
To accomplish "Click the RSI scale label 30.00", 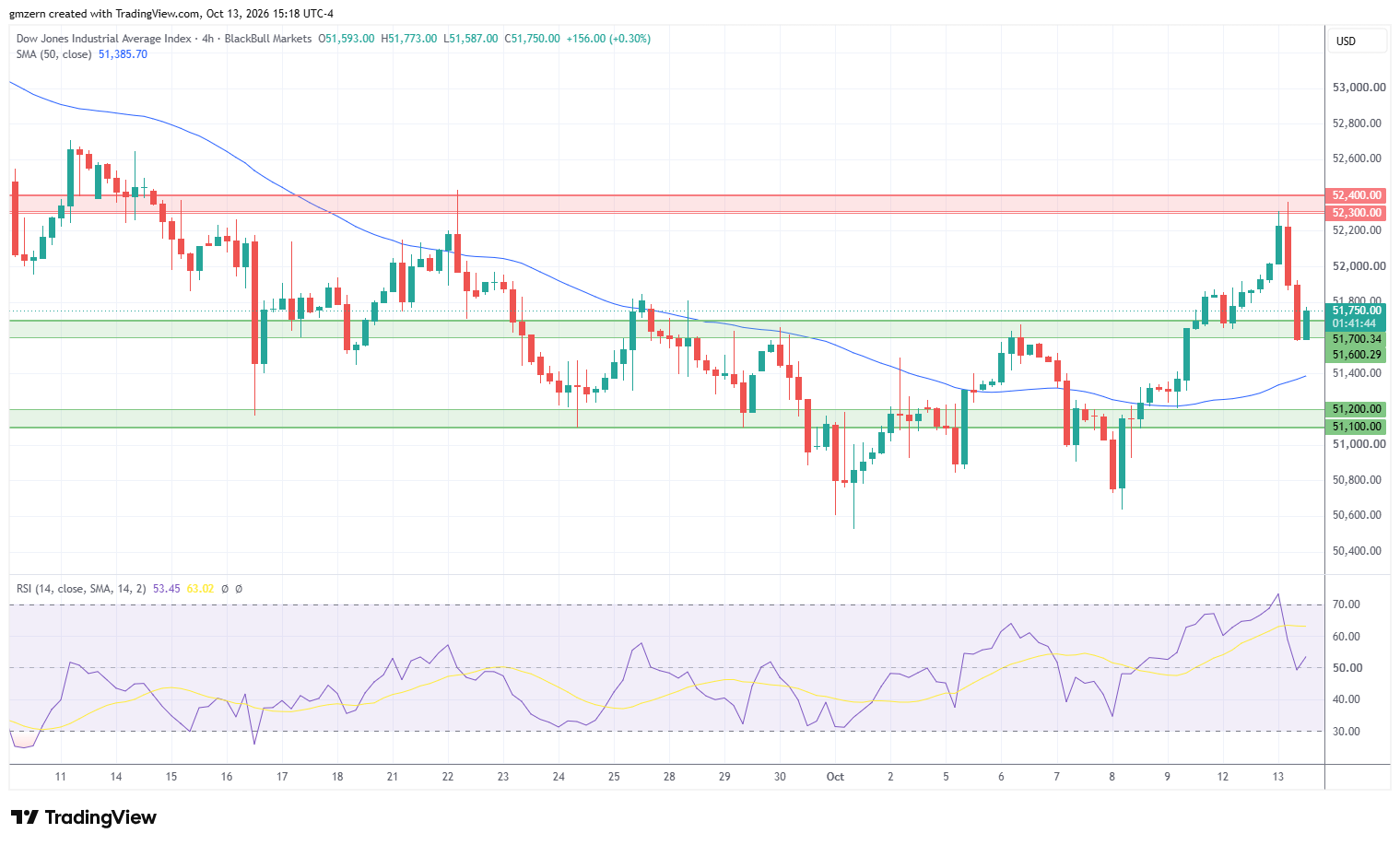I will 1347,732.
